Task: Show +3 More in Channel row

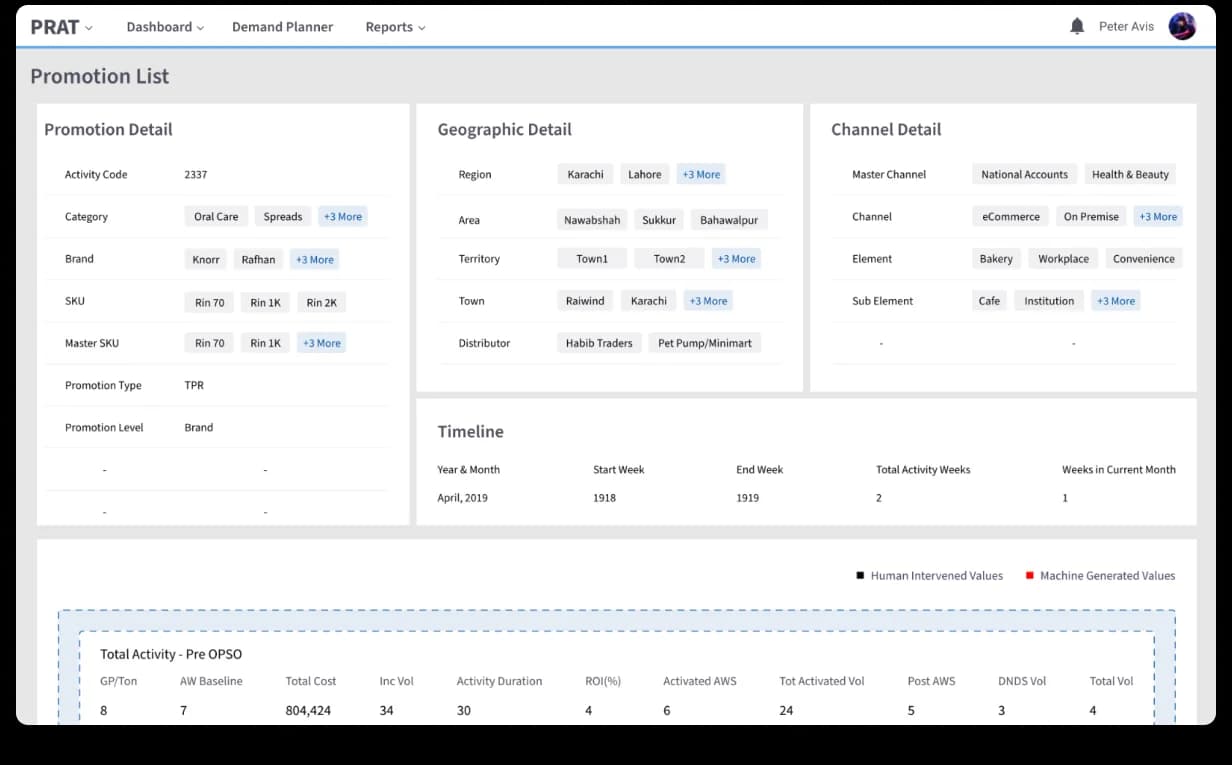Action: (x=1158, y=216)
